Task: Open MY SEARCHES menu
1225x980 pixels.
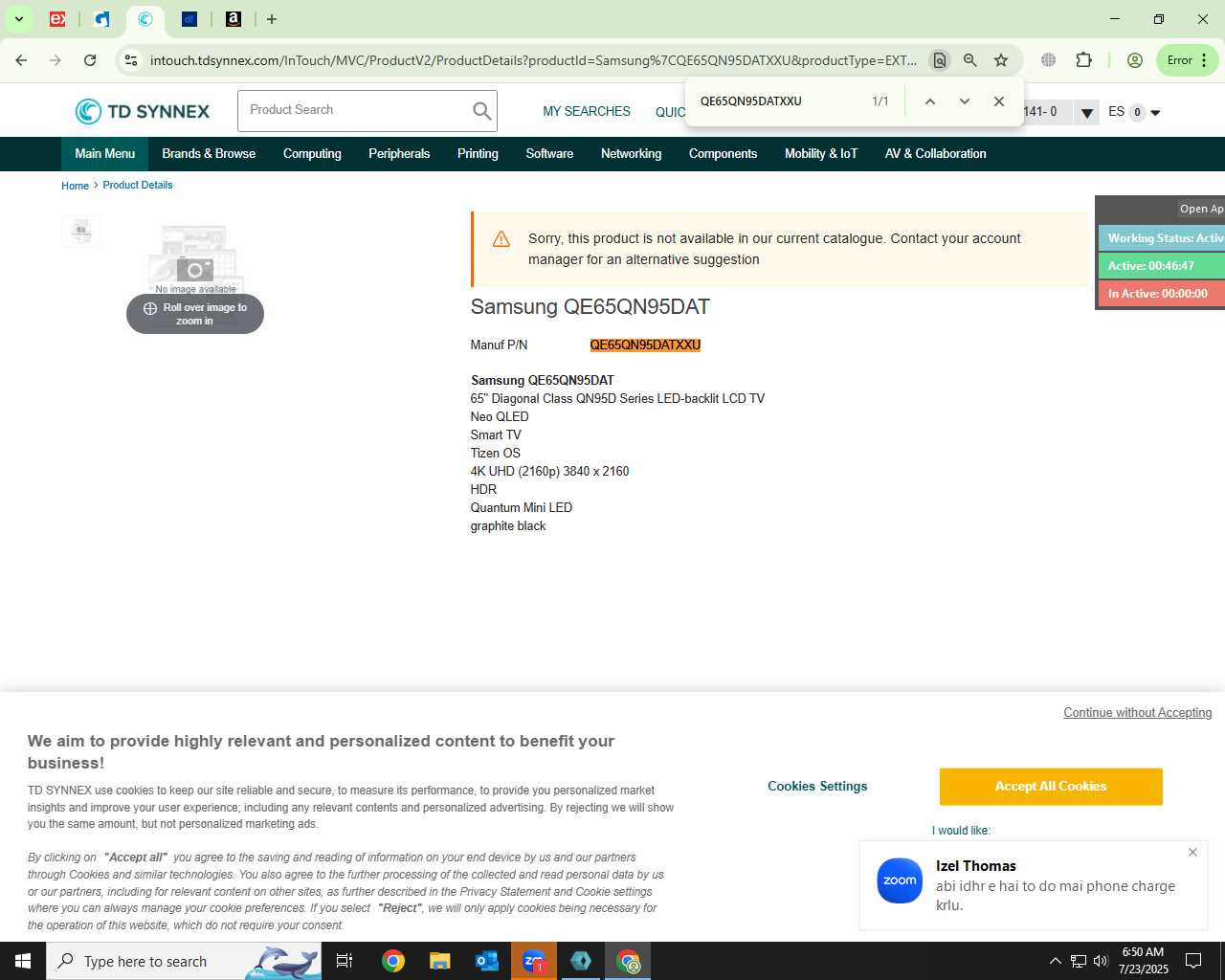Action: (x=587, y=111)
